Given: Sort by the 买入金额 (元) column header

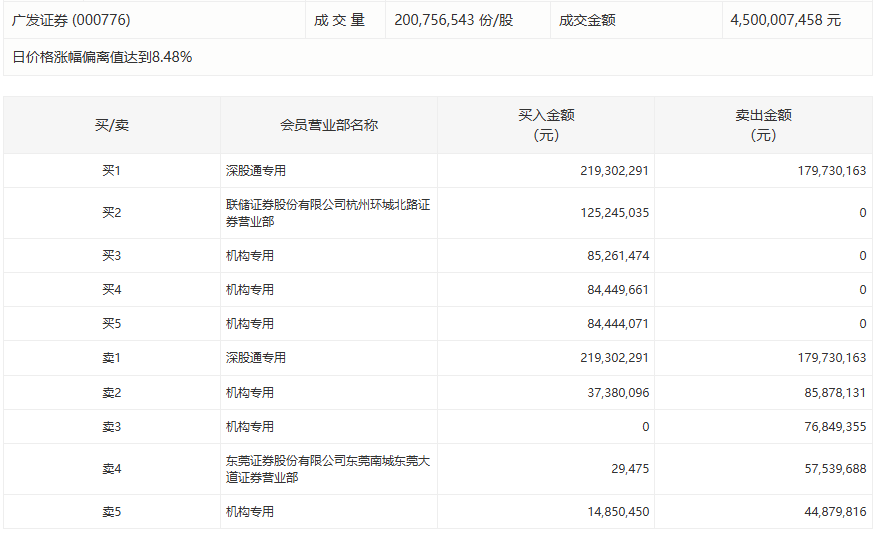Looking at the screenshot, I should coord(546,125).
